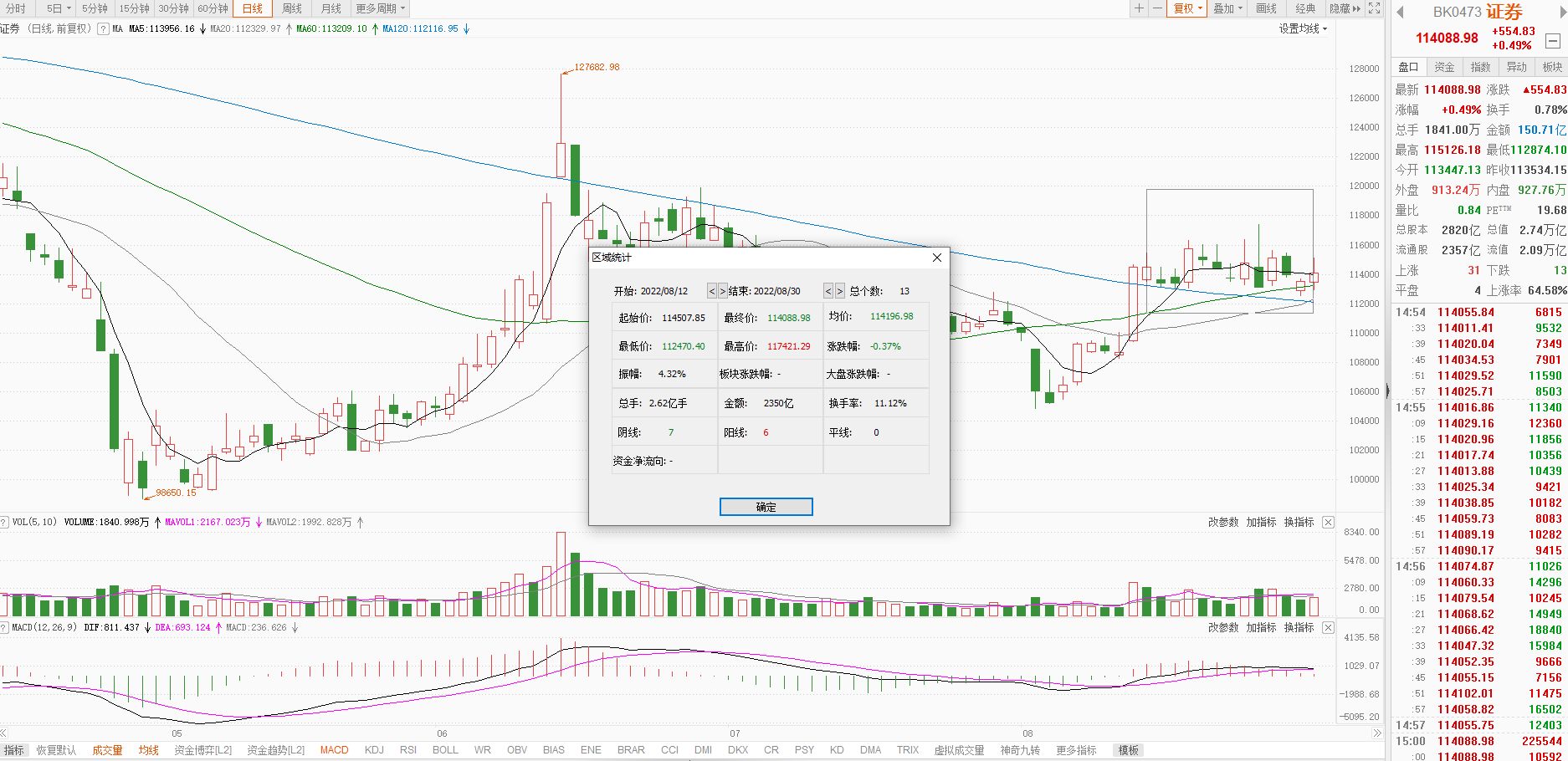Select the 60分钟 period
This screenshot has width=1568, height=761.
[213, 8]
